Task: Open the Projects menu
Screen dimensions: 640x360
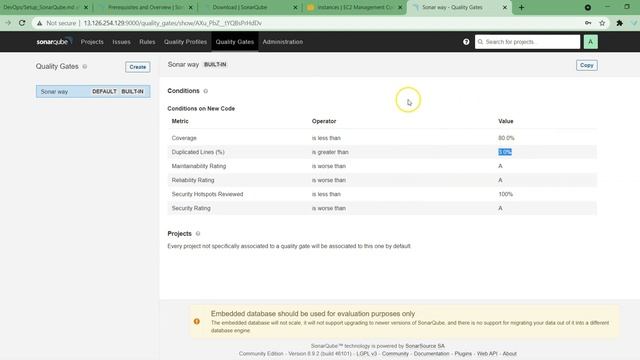Action: coord(92,42)
